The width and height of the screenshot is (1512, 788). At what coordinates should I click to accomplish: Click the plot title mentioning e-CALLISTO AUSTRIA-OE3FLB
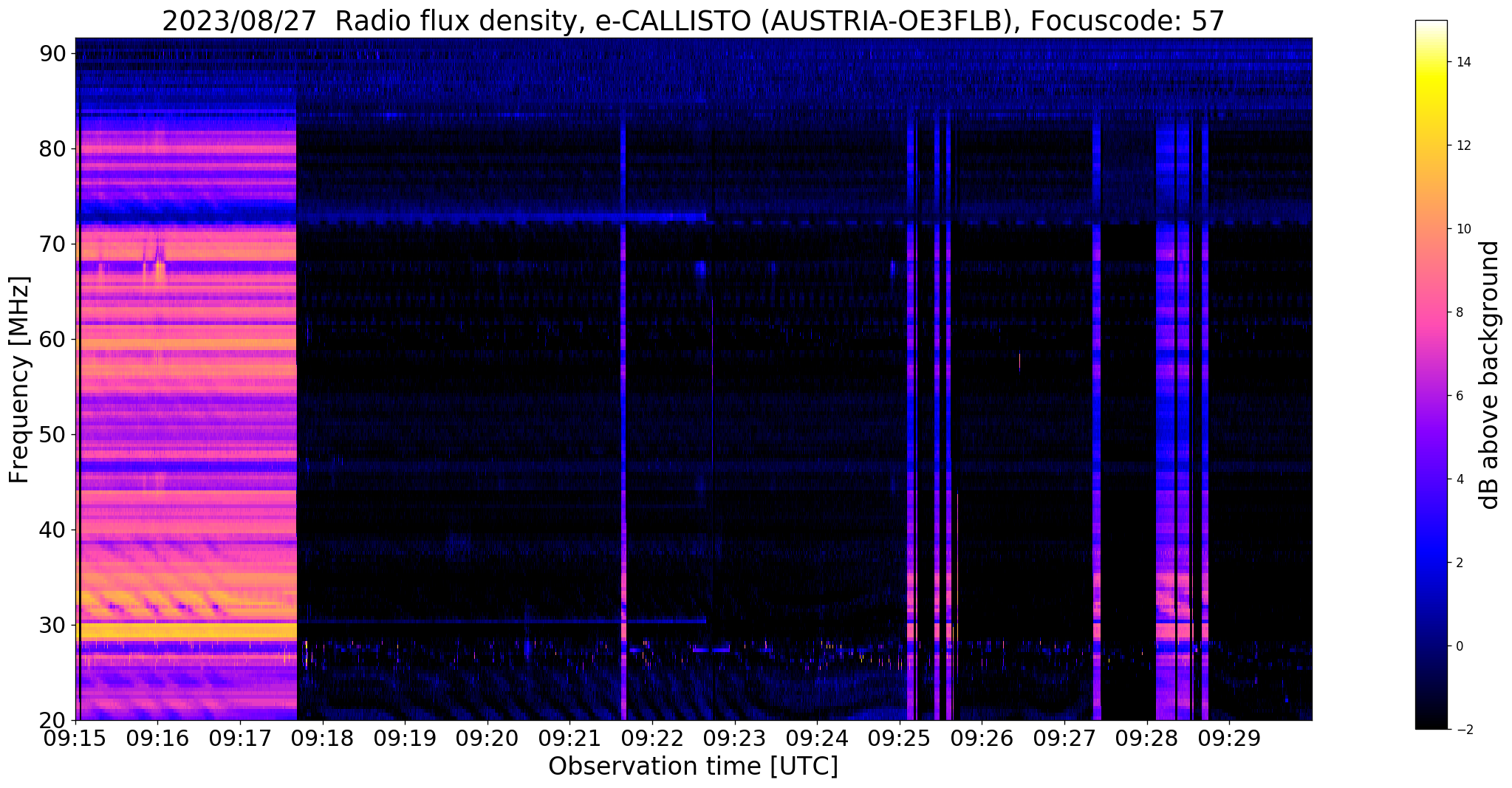[x=693, y=21]
